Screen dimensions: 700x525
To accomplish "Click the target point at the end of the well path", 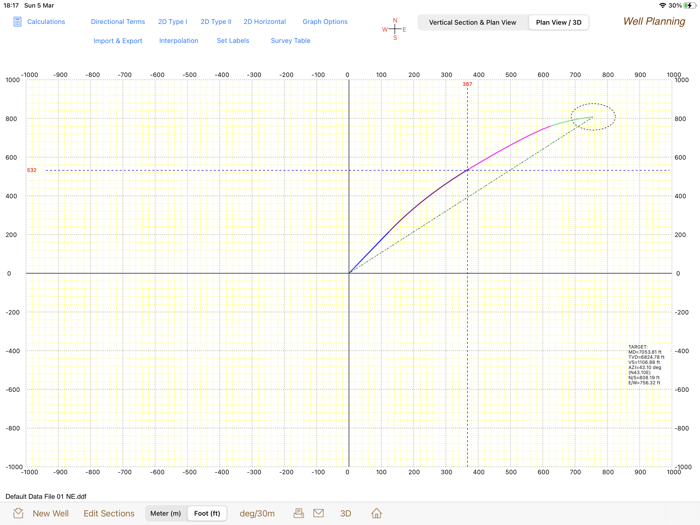I will (x=592, y=117).
